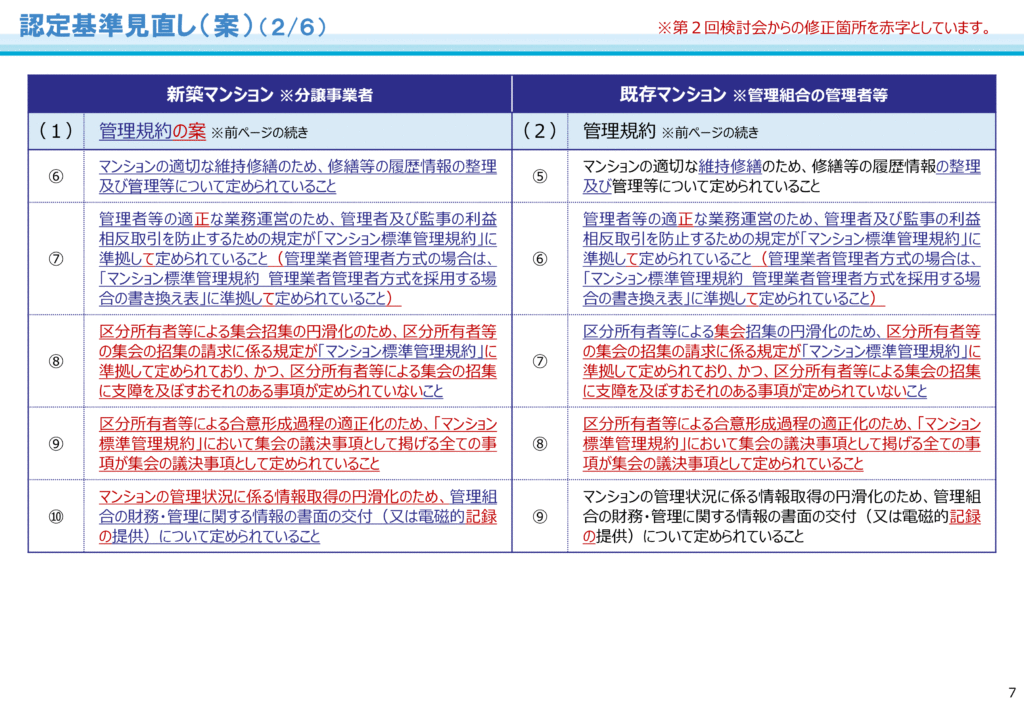
Task: Click item ⑦ 利益相反取引 text in 新築マンション column
Action: 297,258
